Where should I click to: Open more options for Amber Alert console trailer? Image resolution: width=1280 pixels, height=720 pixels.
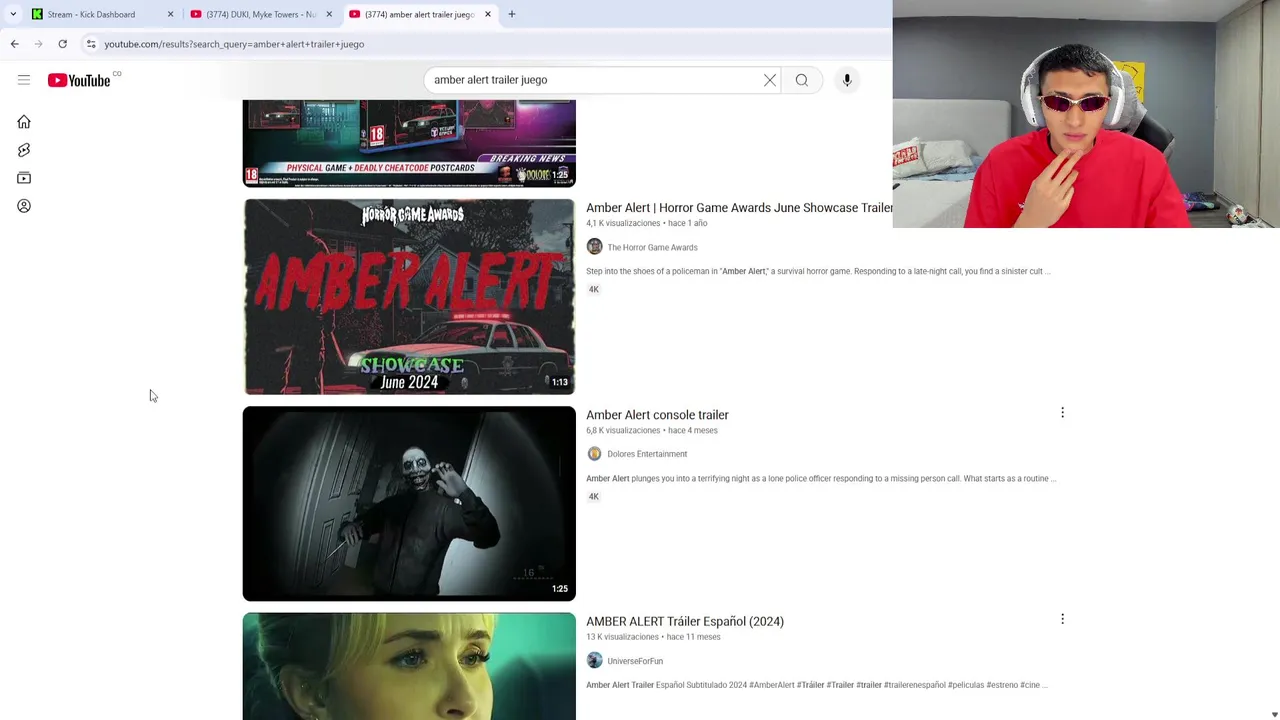[1062, 412]
